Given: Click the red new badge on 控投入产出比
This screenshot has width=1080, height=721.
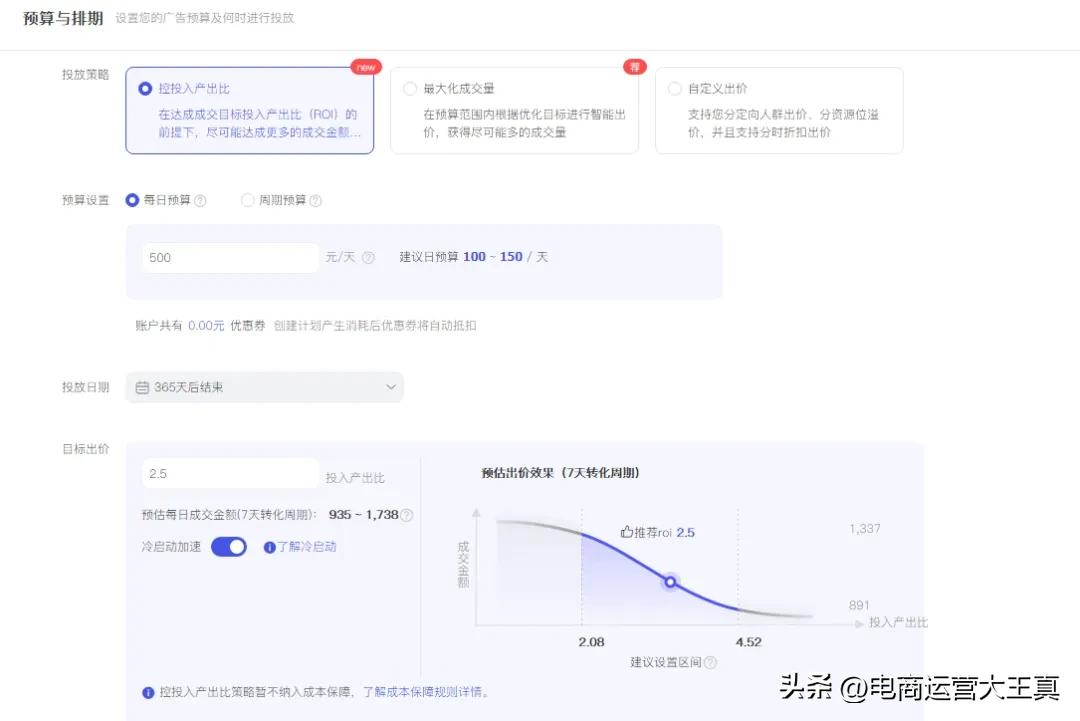Looking at the screenshot, I should [366, 67].
